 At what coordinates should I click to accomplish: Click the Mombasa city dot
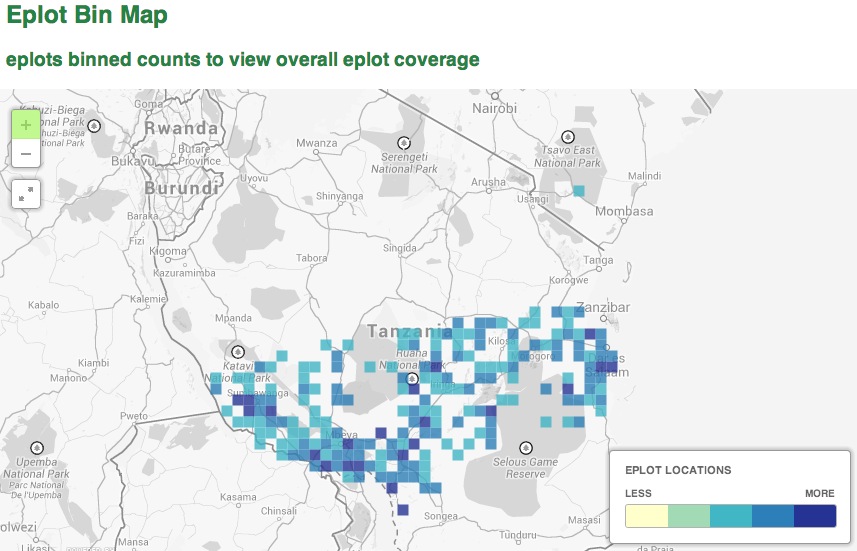coord(624,221)
